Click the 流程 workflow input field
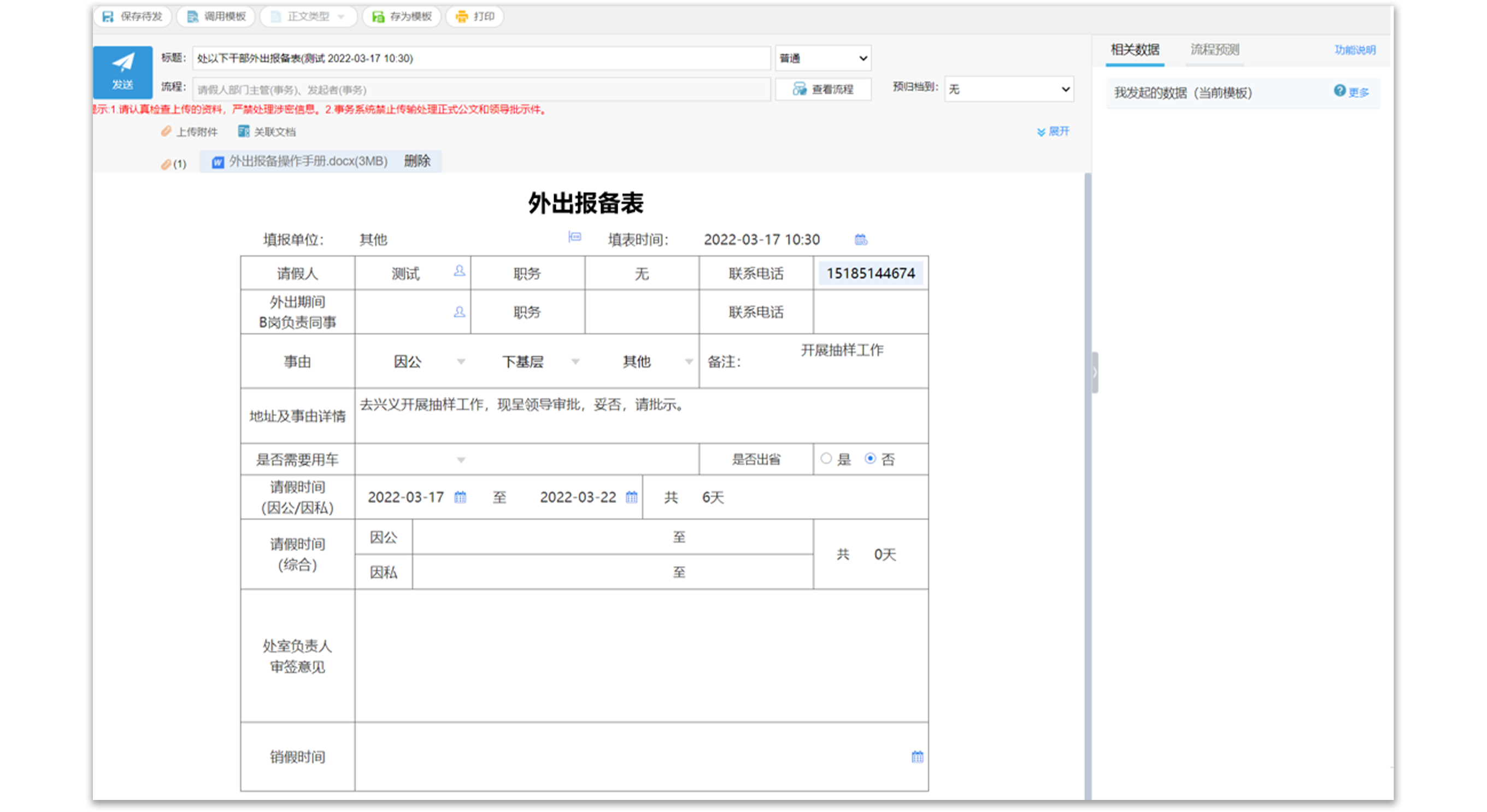 click(x=481, y=90)
